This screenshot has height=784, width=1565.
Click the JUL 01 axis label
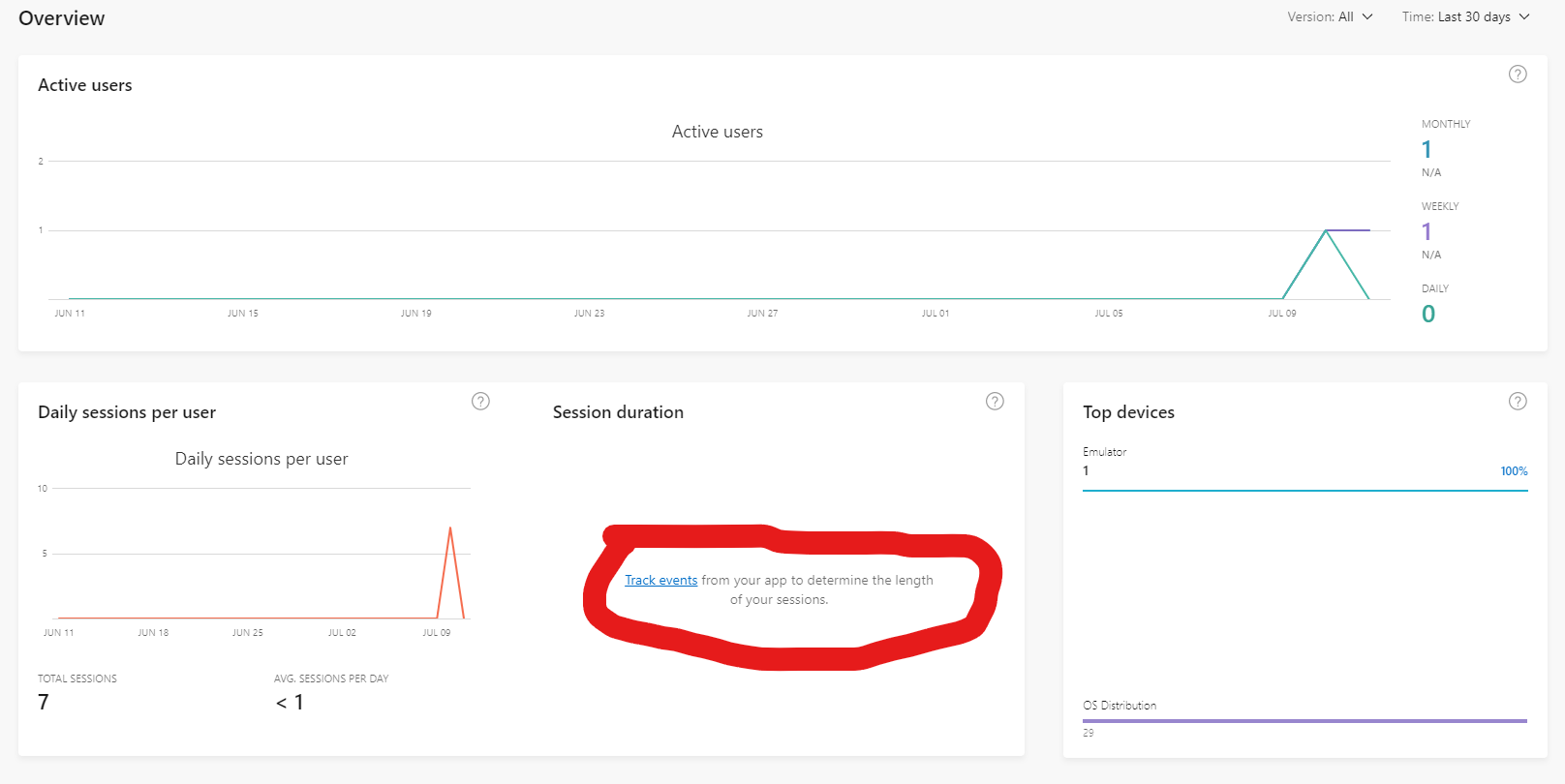(936, 314)
